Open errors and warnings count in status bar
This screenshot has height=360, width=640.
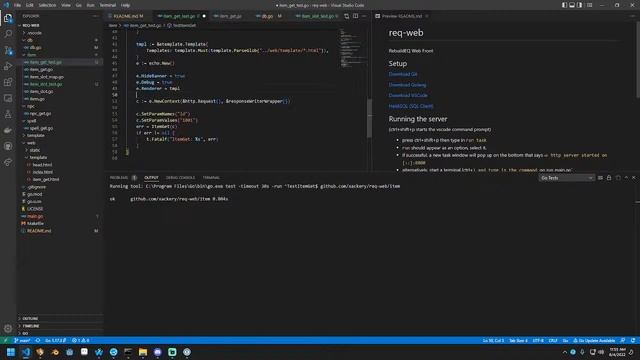tap(80, 340)
